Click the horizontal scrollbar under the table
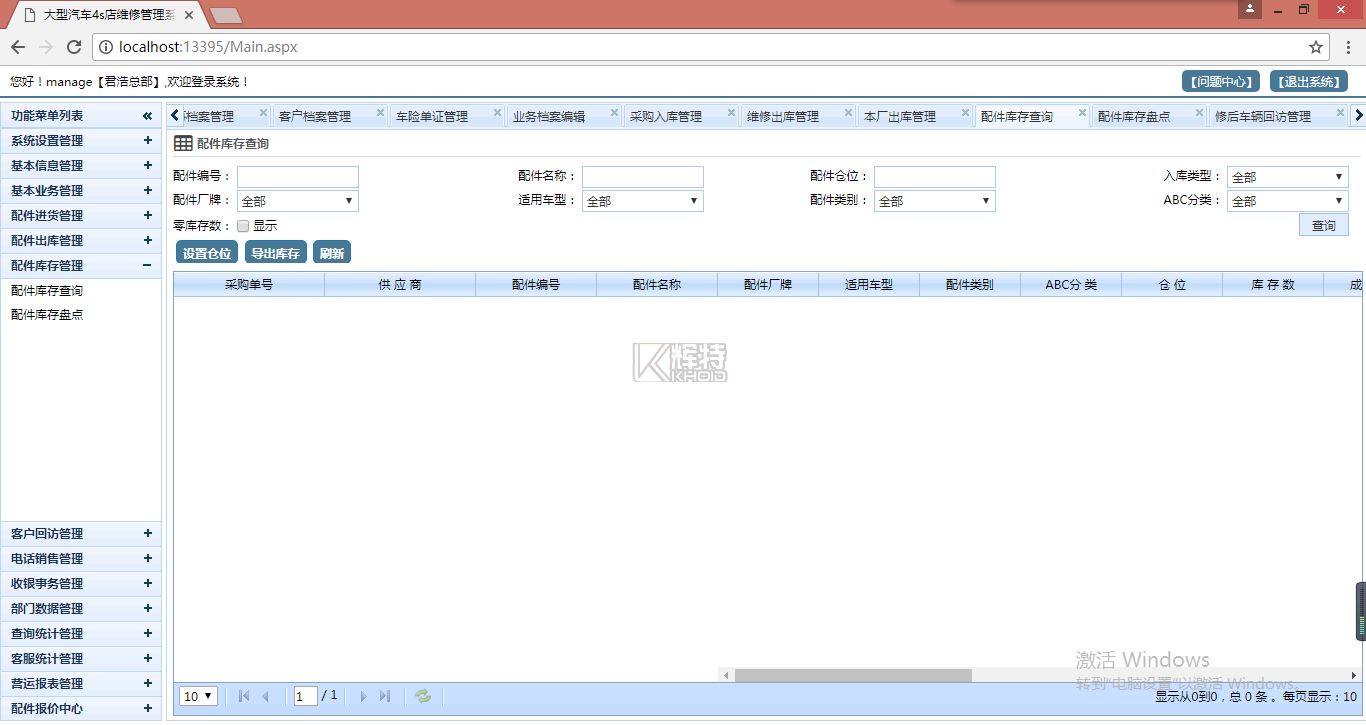1366x725 pixels. [852, 675]
